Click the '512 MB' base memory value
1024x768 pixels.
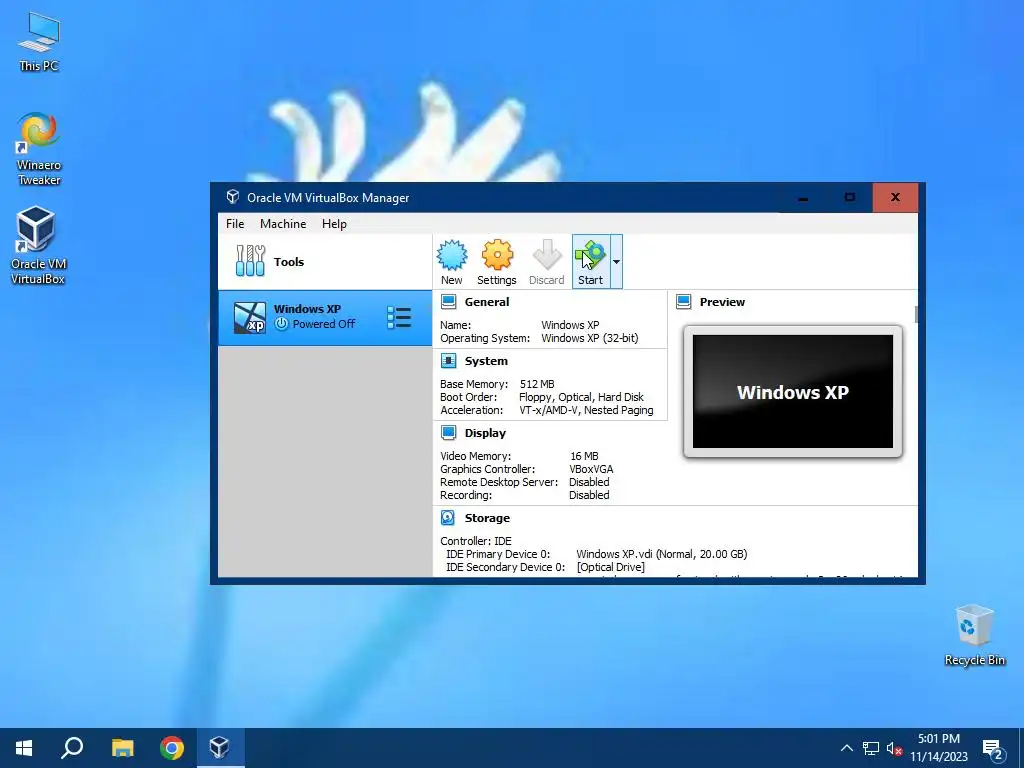[x=537, y=384]
